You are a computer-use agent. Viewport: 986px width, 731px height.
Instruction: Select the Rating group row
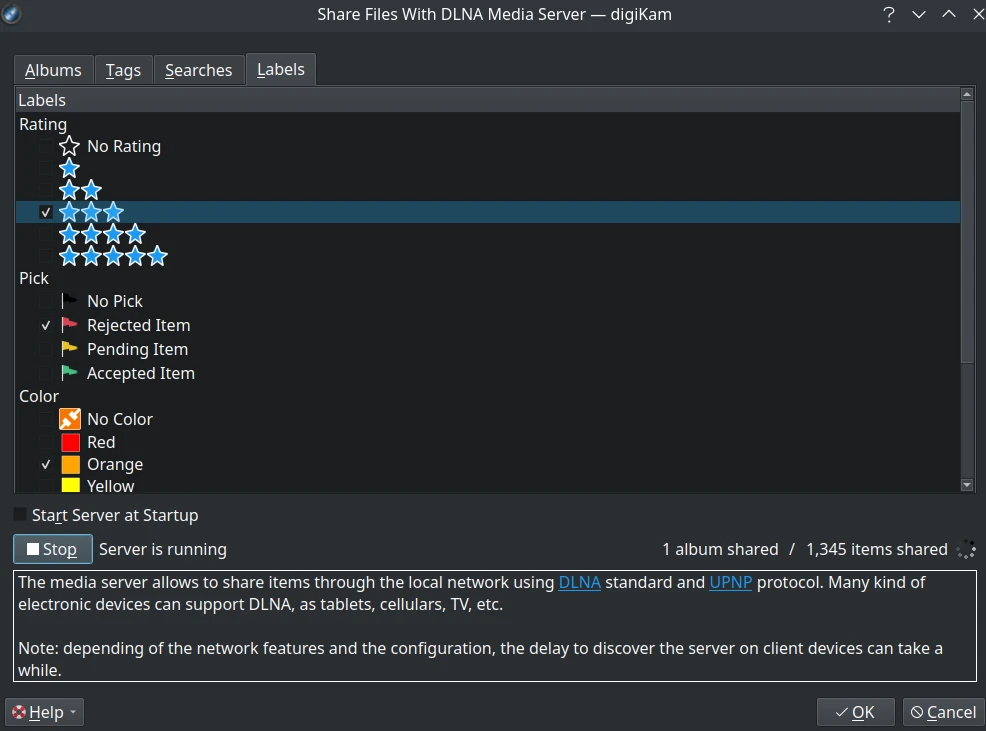point(488,124)
